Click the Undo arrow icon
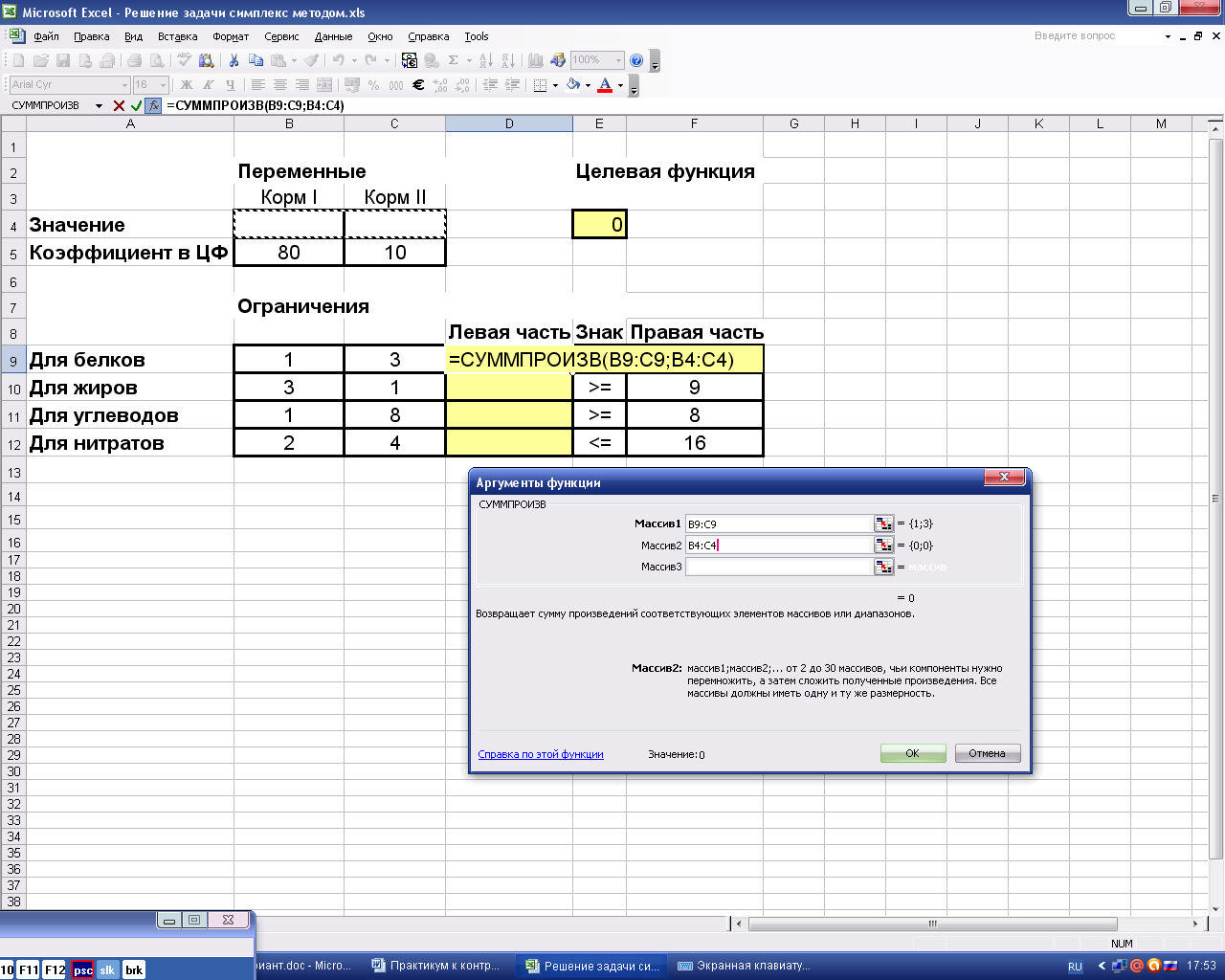 (339, 60)
